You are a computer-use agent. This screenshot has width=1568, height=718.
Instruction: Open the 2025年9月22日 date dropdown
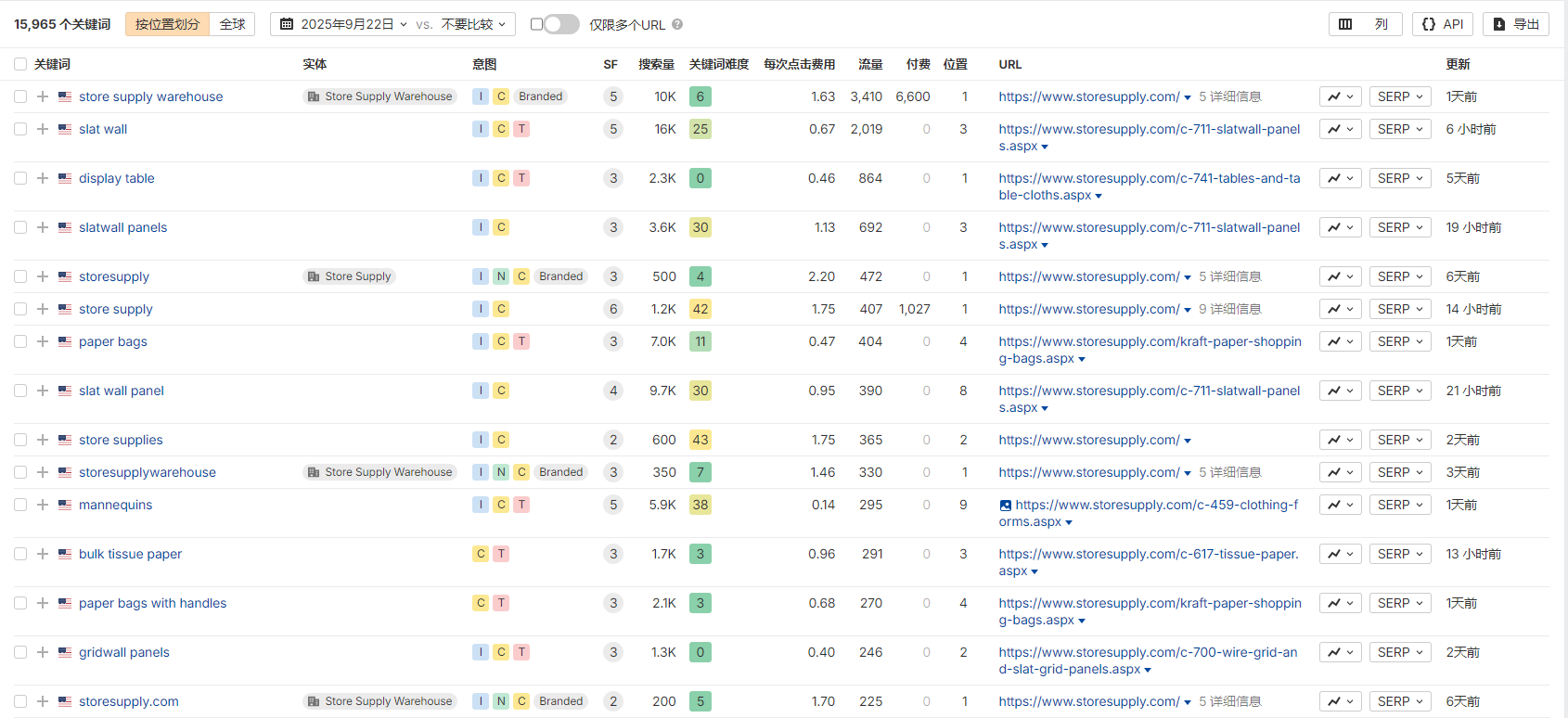point(344,24)
